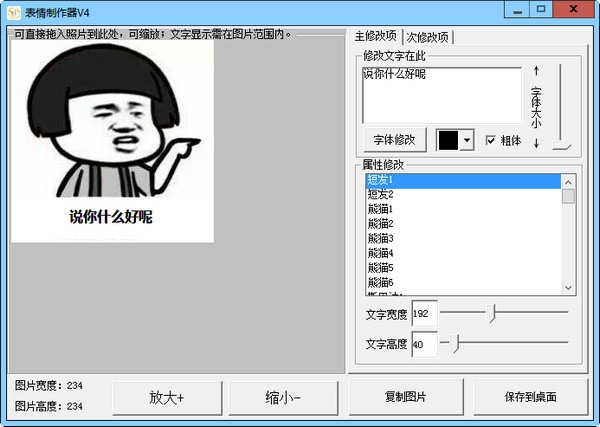Select 熊猫2 in the template list

click(x=463, y=223)
